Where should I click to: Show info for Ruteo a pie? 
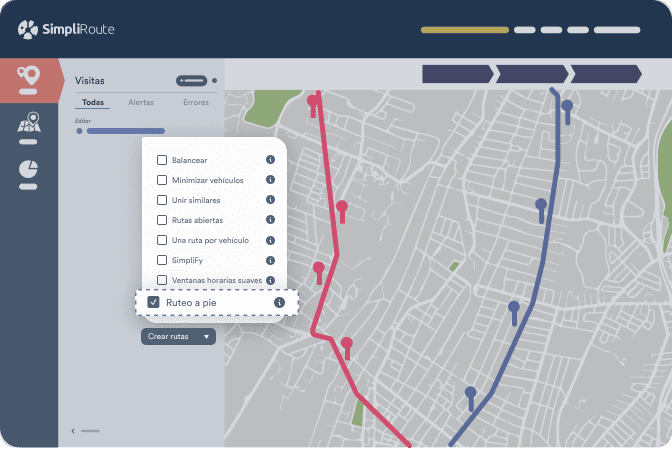click(x=279, y=302)
